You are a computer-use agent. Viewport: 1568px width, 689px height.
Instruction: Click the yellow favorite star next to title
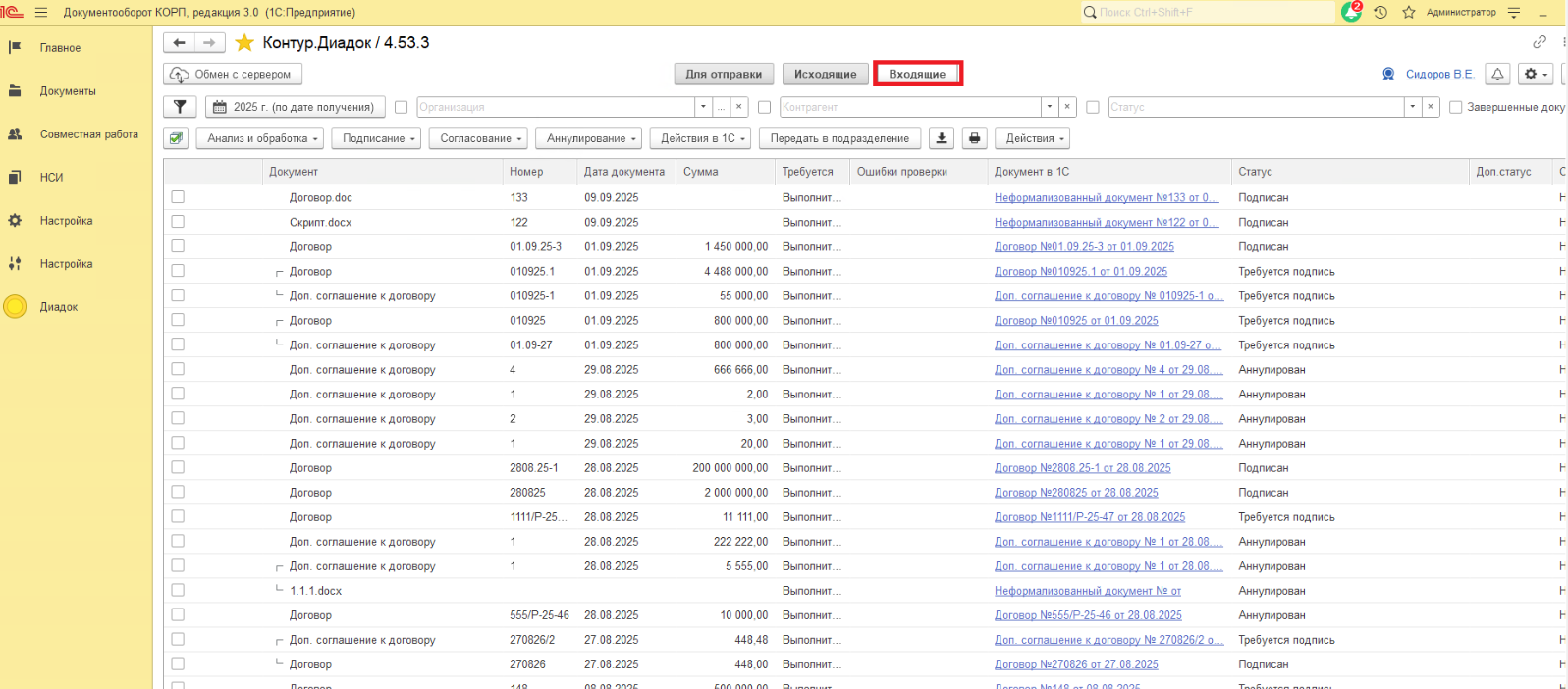click(x=244, y=43)
